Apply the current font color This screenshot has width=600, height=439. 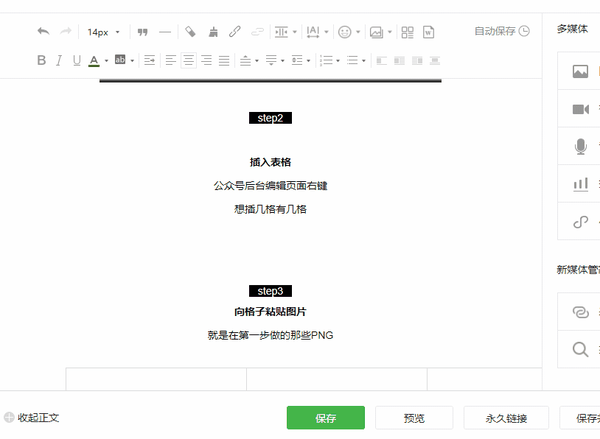(x=94, y=61)
